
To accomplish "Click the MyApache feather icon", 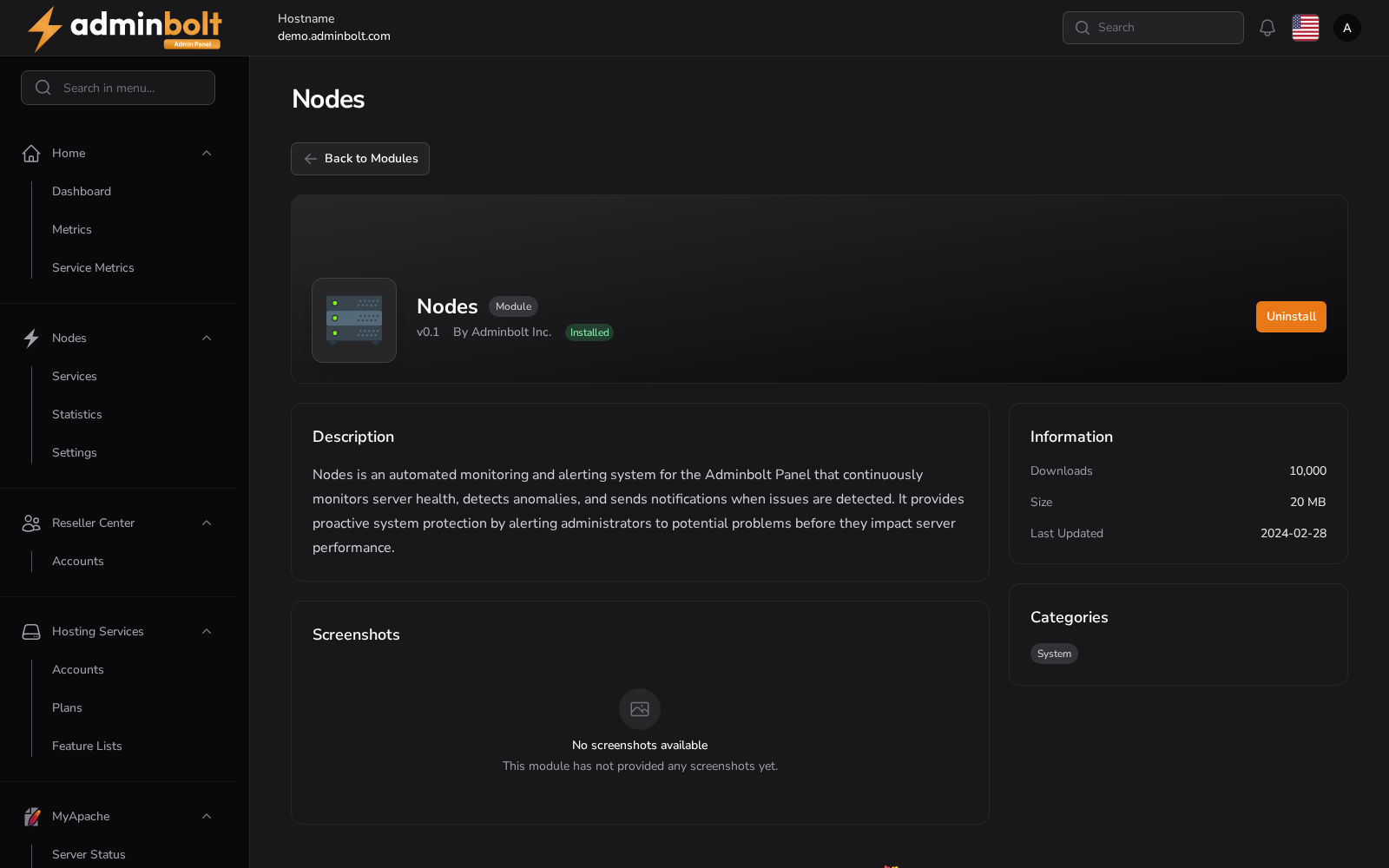I will [x=31, y=817].
